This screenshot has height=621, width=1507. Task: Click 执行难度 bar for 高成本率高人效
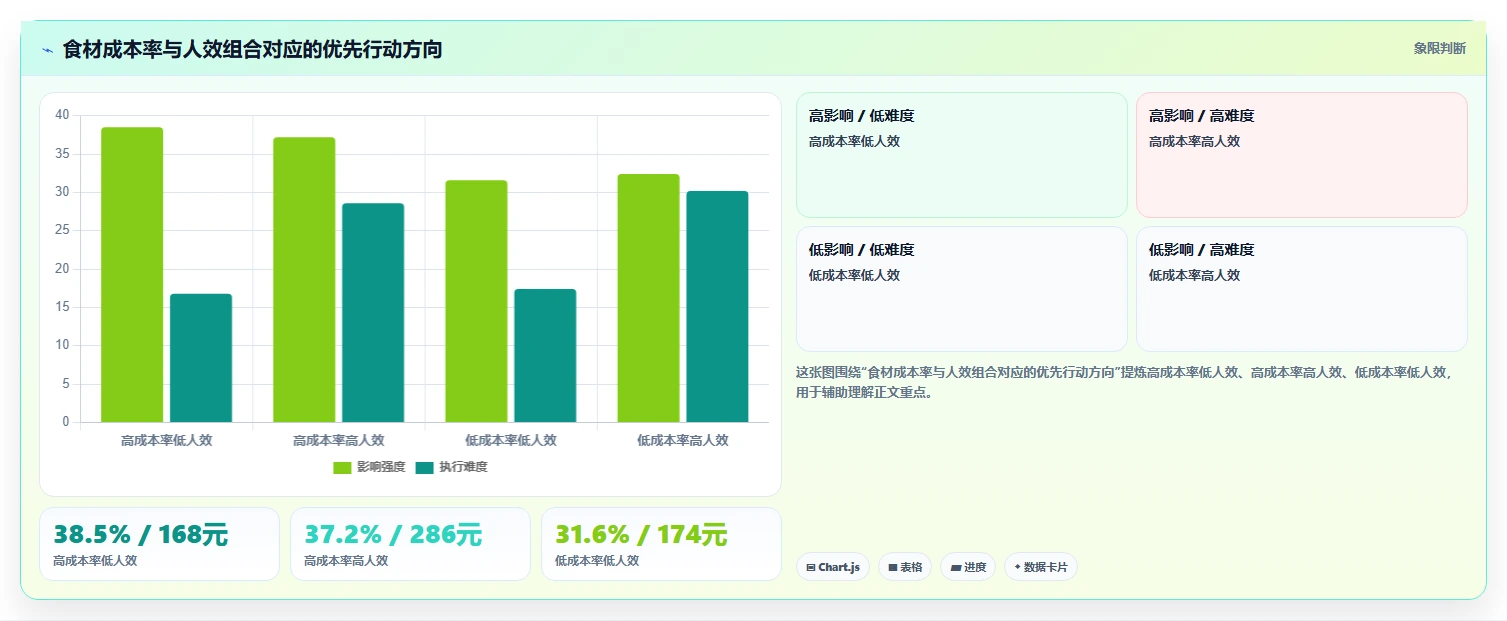373,313
